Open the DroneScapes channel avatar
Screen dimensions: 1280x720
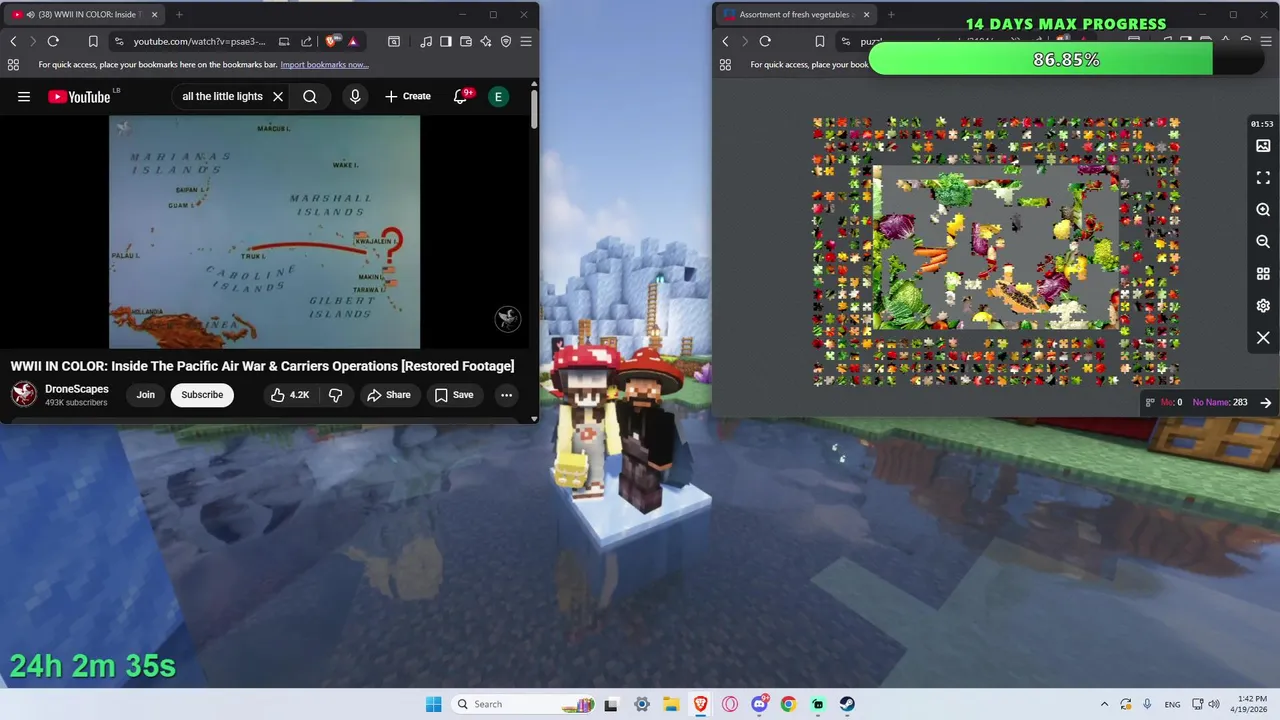(x=23, y=394)
